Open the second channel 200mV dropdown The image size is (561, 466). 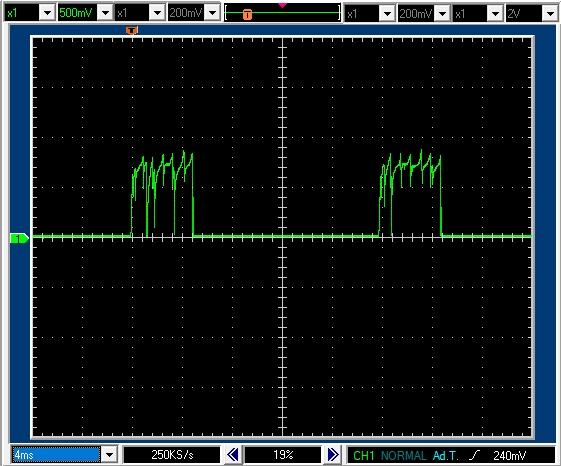tap(213, 13)
